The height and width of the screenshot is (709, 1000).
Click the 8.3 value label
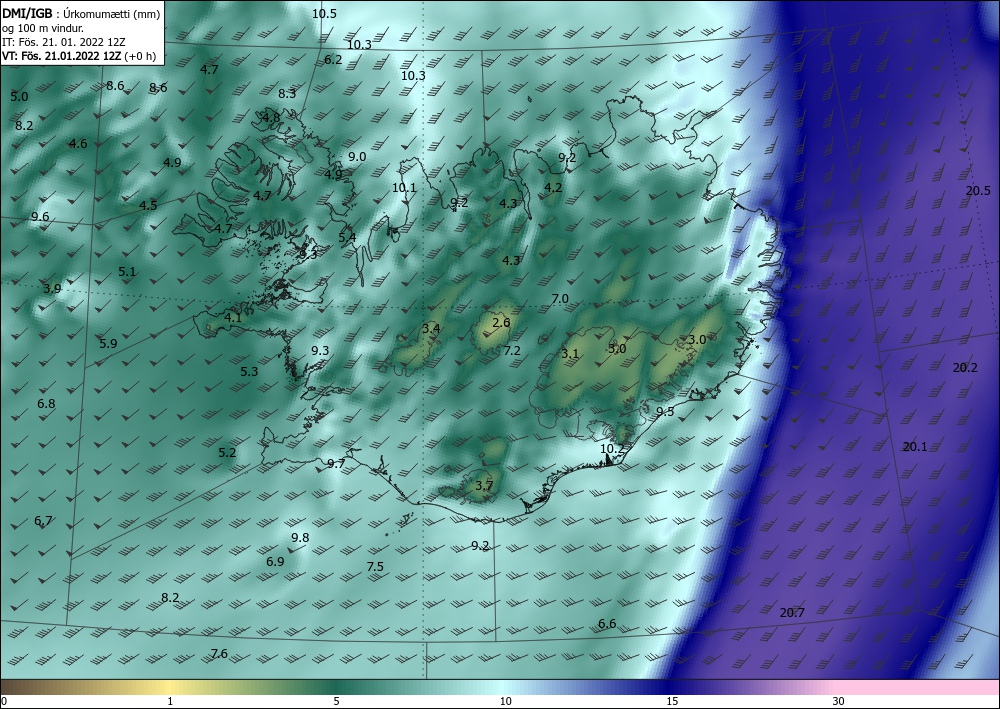point(287,94)
